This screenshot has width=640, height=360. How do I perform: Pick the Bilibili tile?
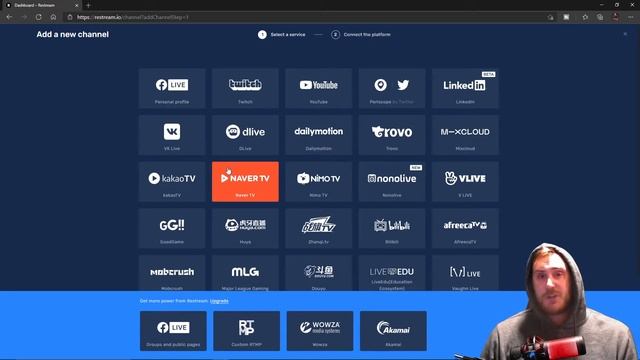click(x=392, y=229)
